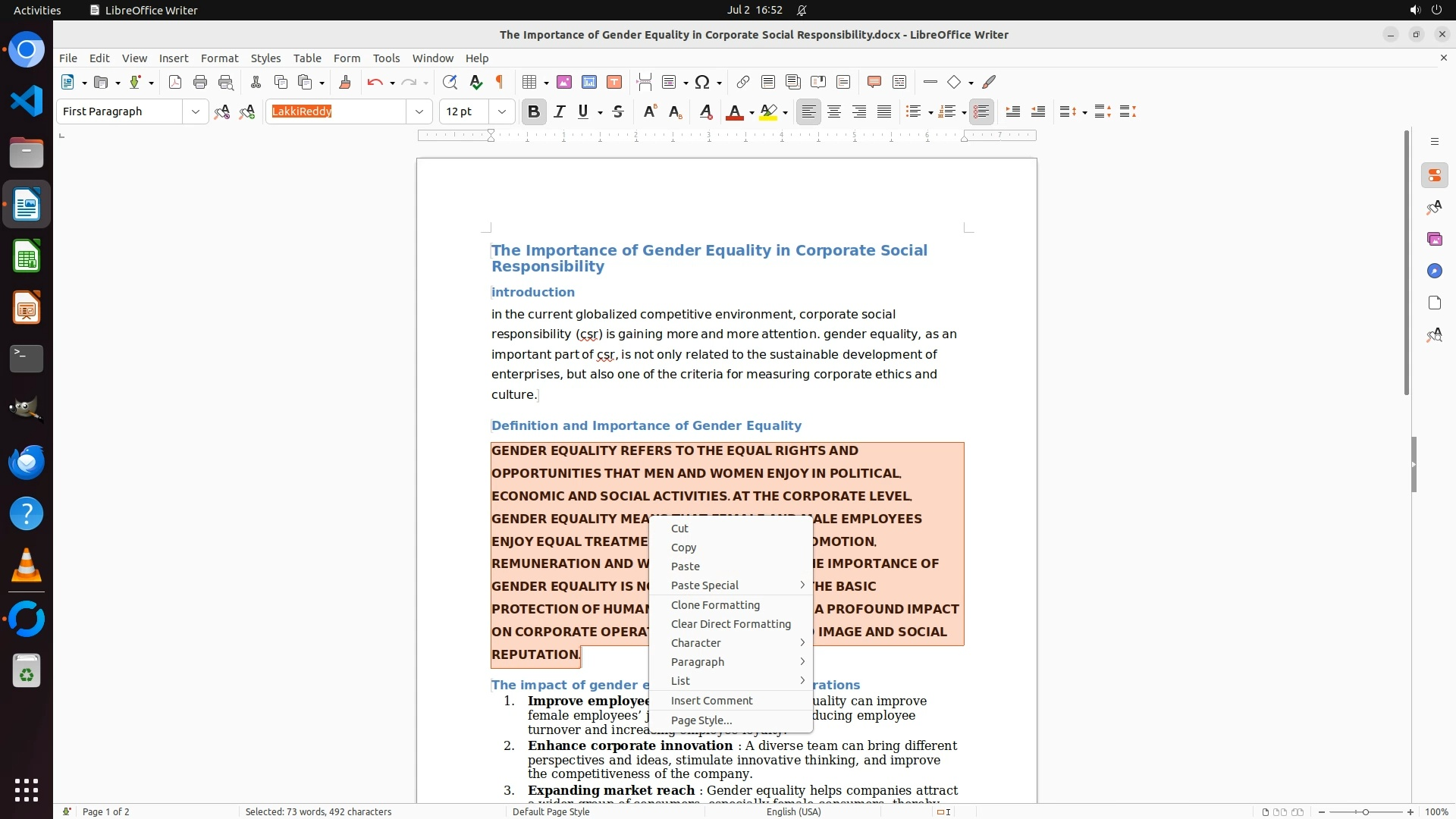Open the Gallery panel in sidebar
This screenshot has width=1456, height=819.
tap(1434, 240)
